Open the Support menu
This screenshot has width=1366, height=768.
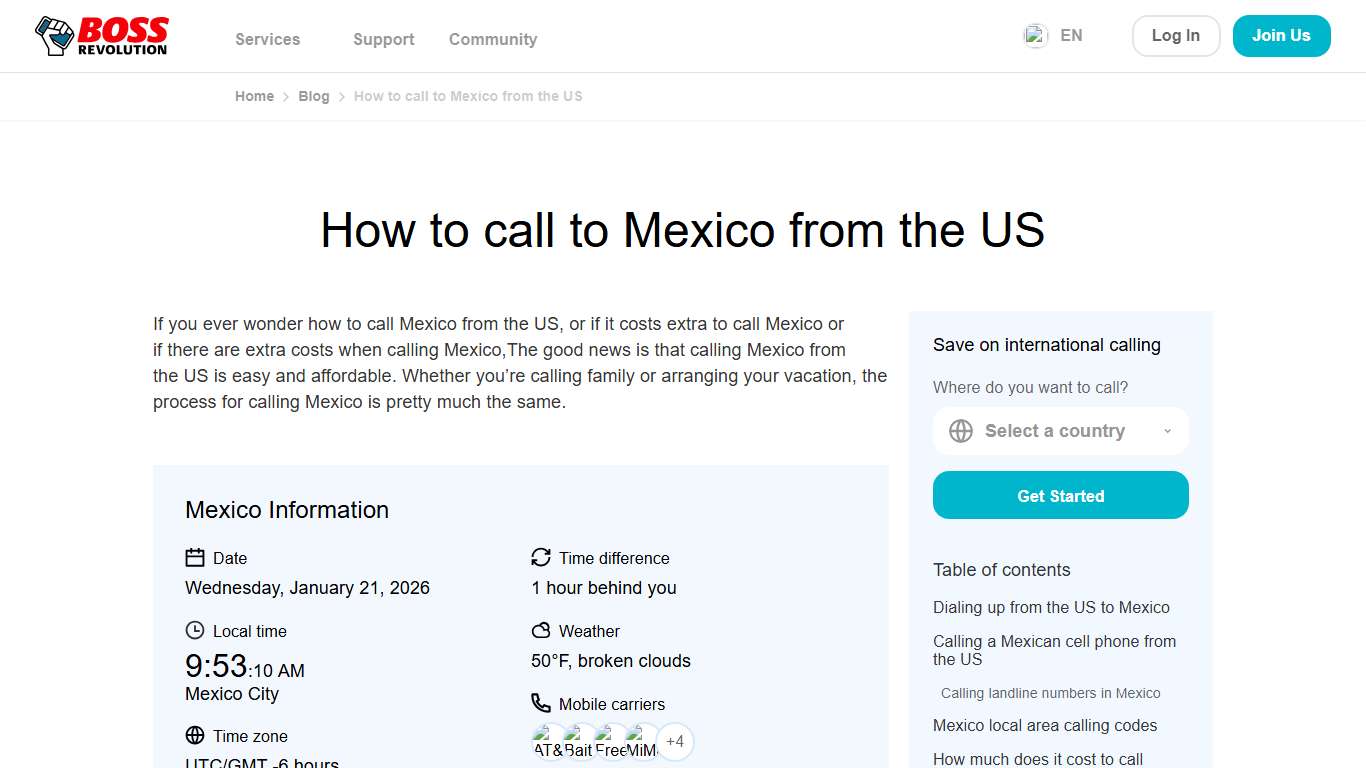click(383, 39)
